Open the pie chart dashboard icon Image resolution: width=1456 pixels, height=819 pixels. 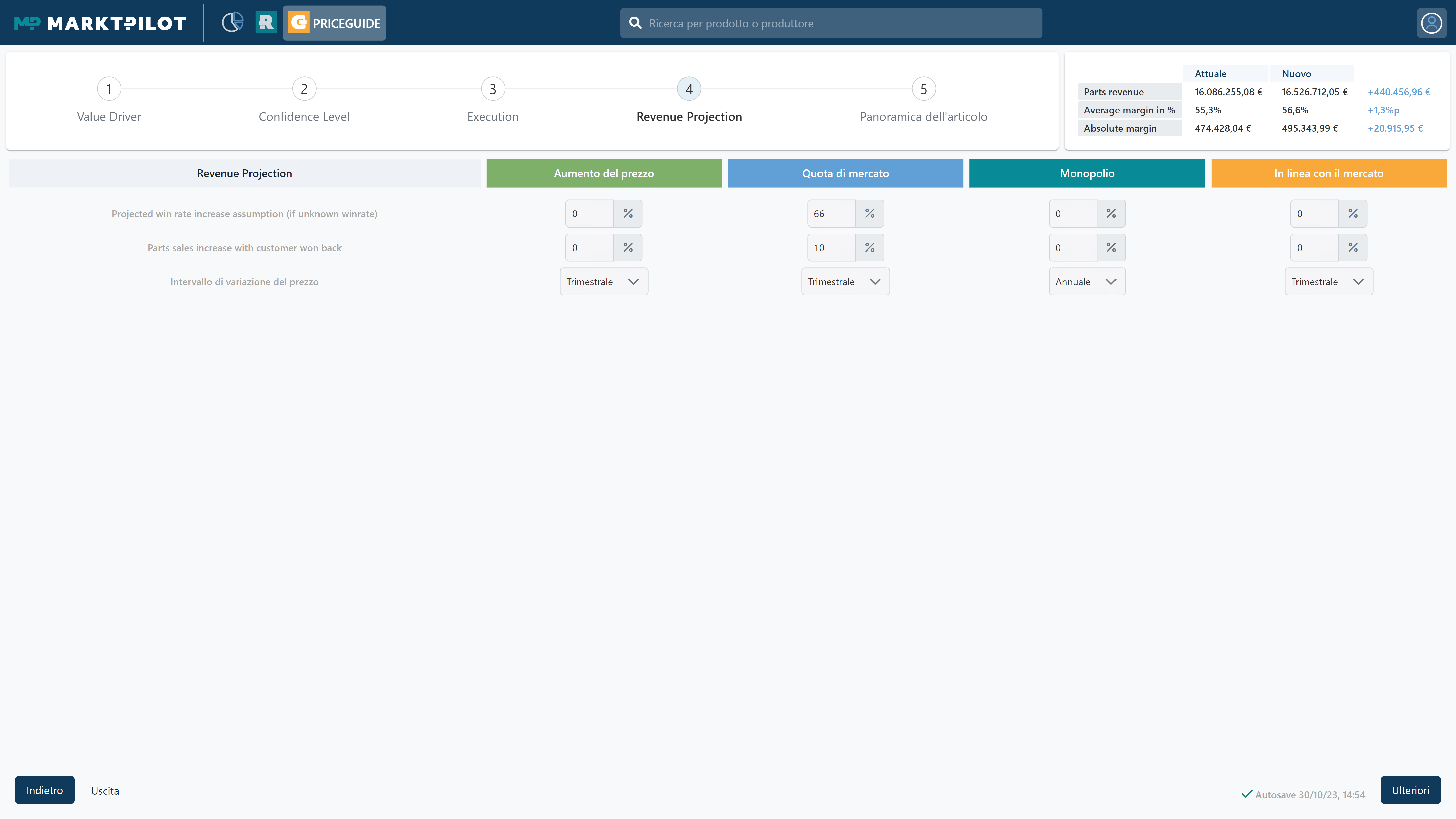[232, 22]
